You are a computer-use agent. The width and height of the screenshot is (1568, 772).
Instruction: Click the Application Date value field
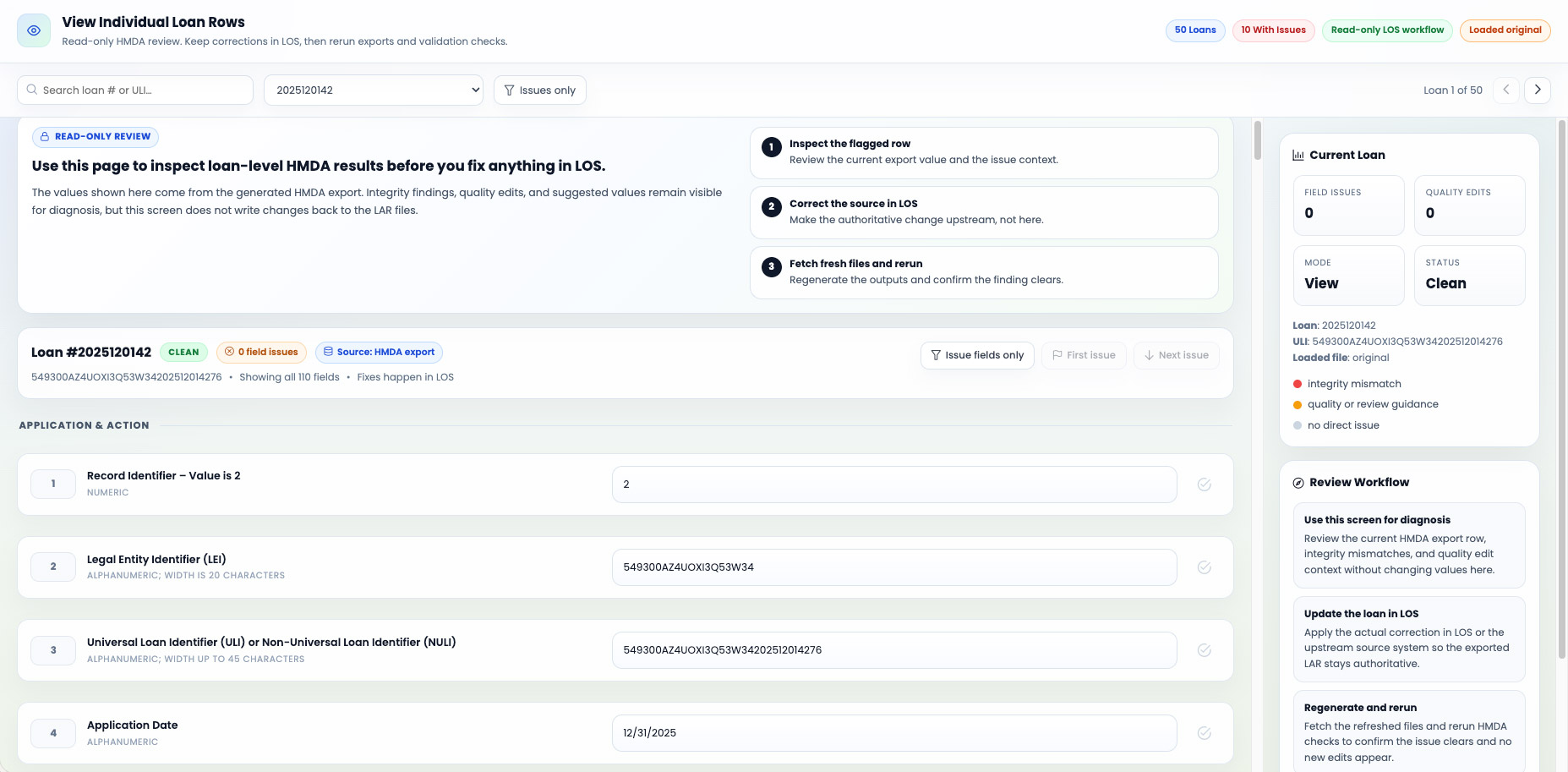[894, 733]
